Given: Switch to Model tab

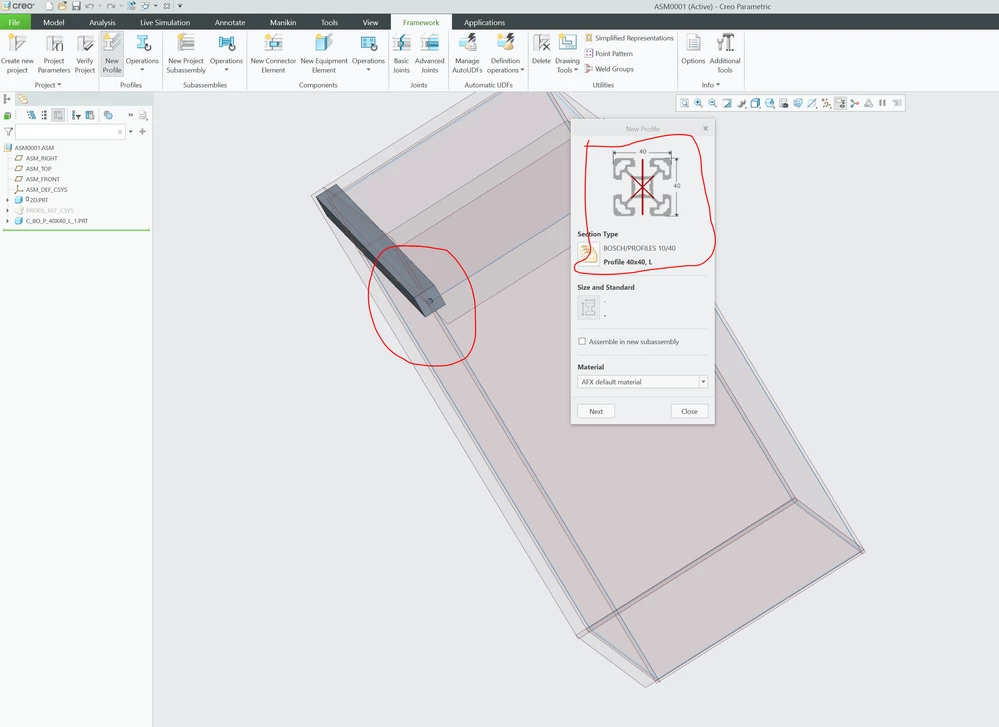Looking at the screenshot, I should tap(54, 22).
